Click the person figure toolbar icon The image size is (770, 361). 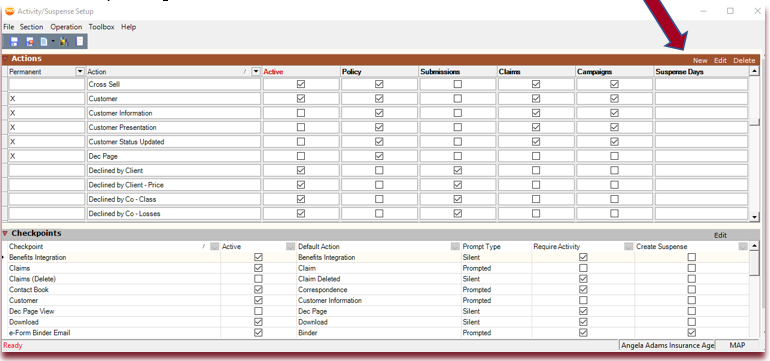[x=64, y=42]
